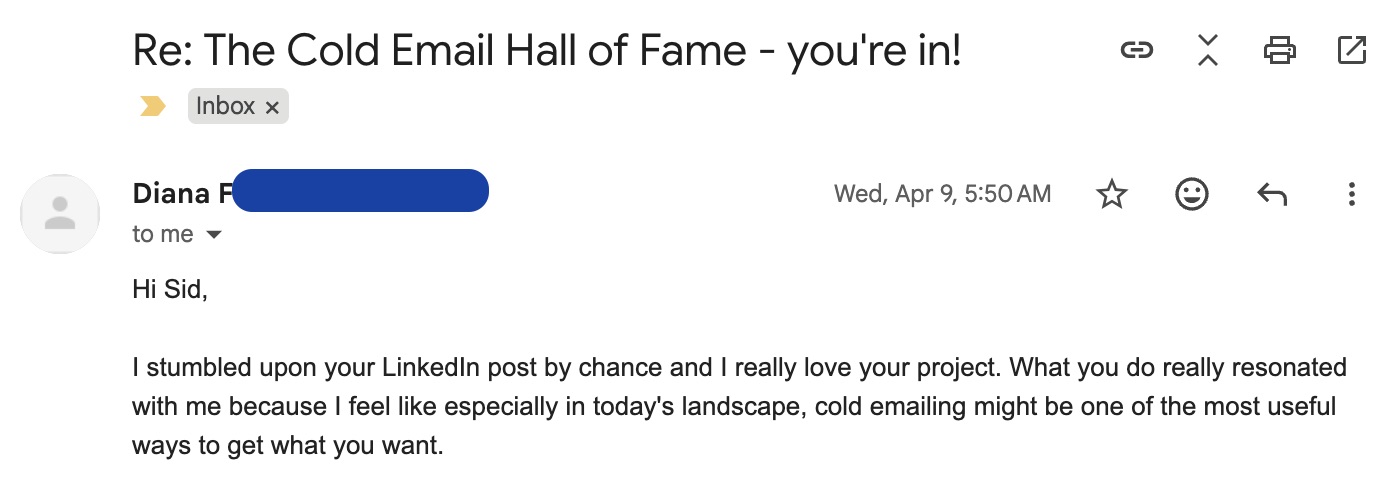
Task: Click the "Hi Sid," greeting line
Action: tap(169, 289)
